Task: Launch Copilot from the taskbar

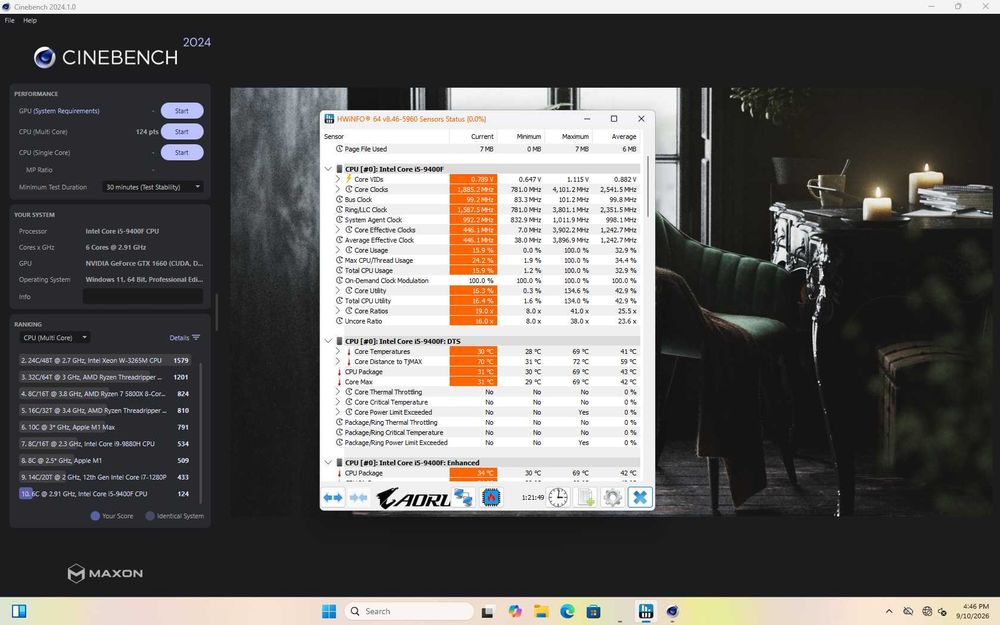Action: (x=515, y=611)
